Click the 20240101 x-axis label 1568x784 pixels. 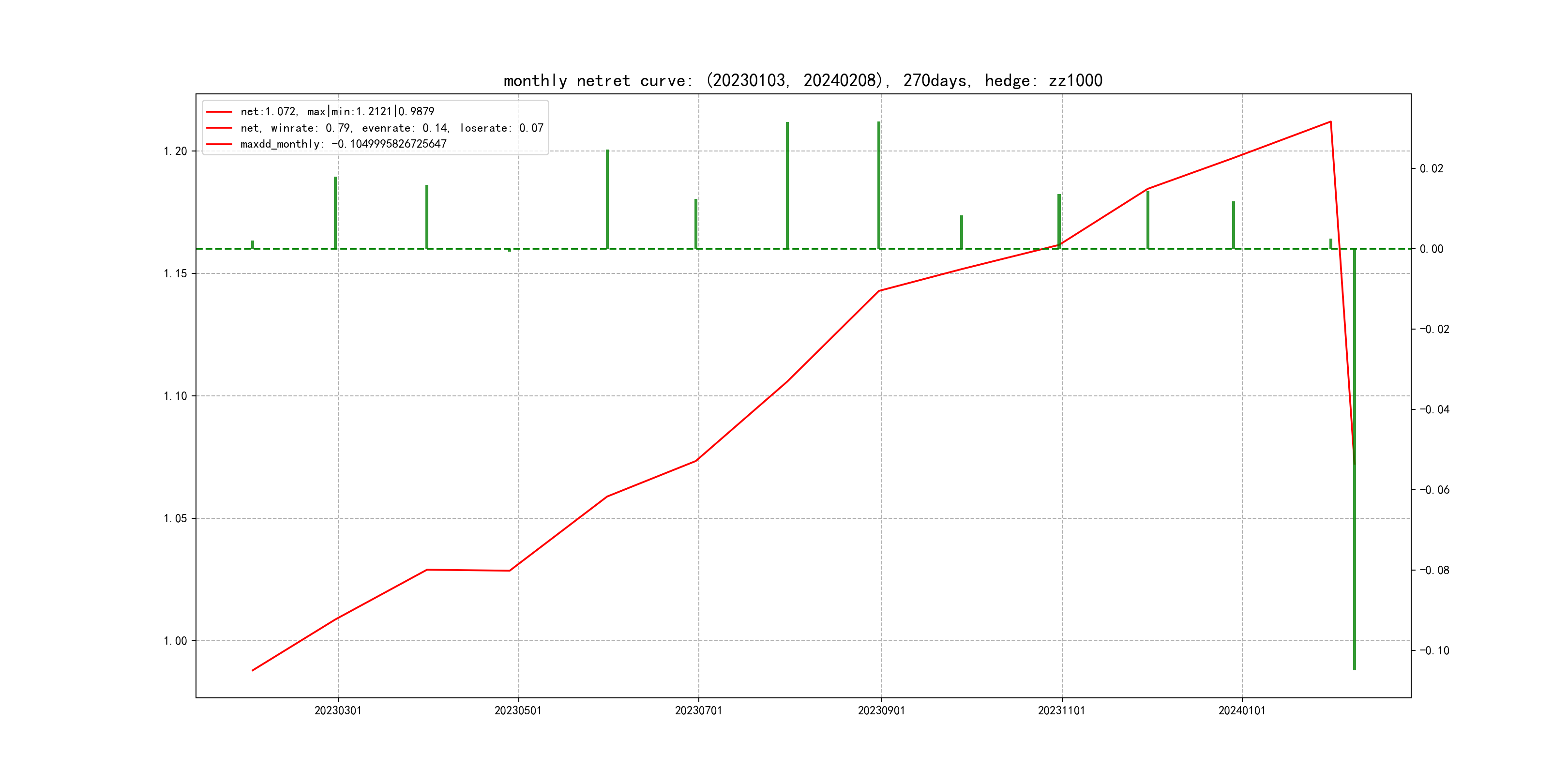tap(1242, 710)
